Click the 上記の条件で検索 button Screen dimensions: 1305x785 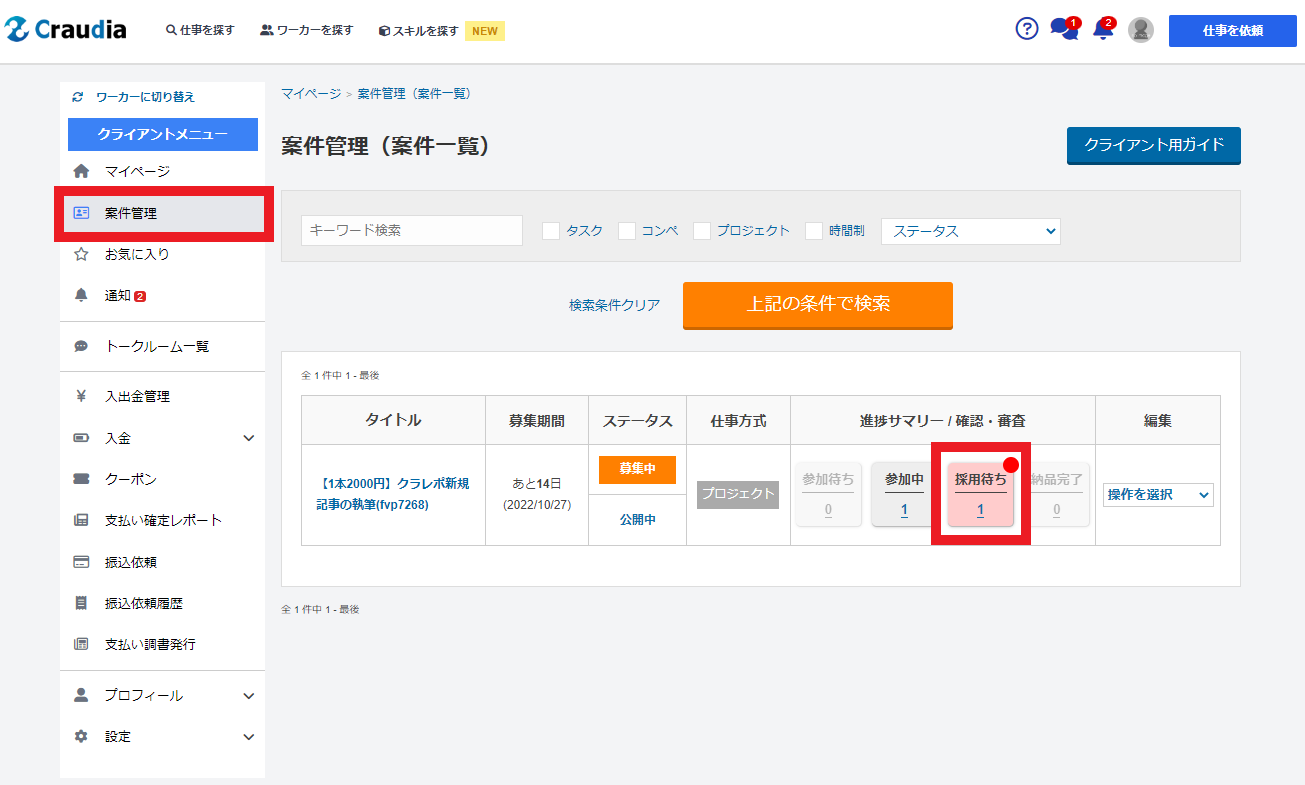[817, 305]
